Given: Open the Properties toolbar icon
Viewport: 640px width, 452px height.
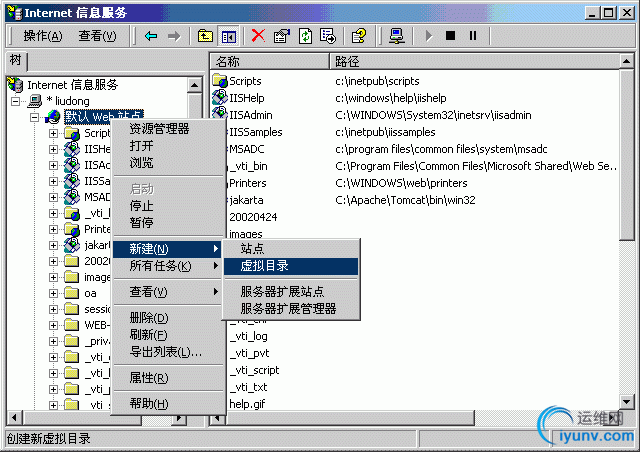Looking at the screenshot, I should (x=282, y=36).
